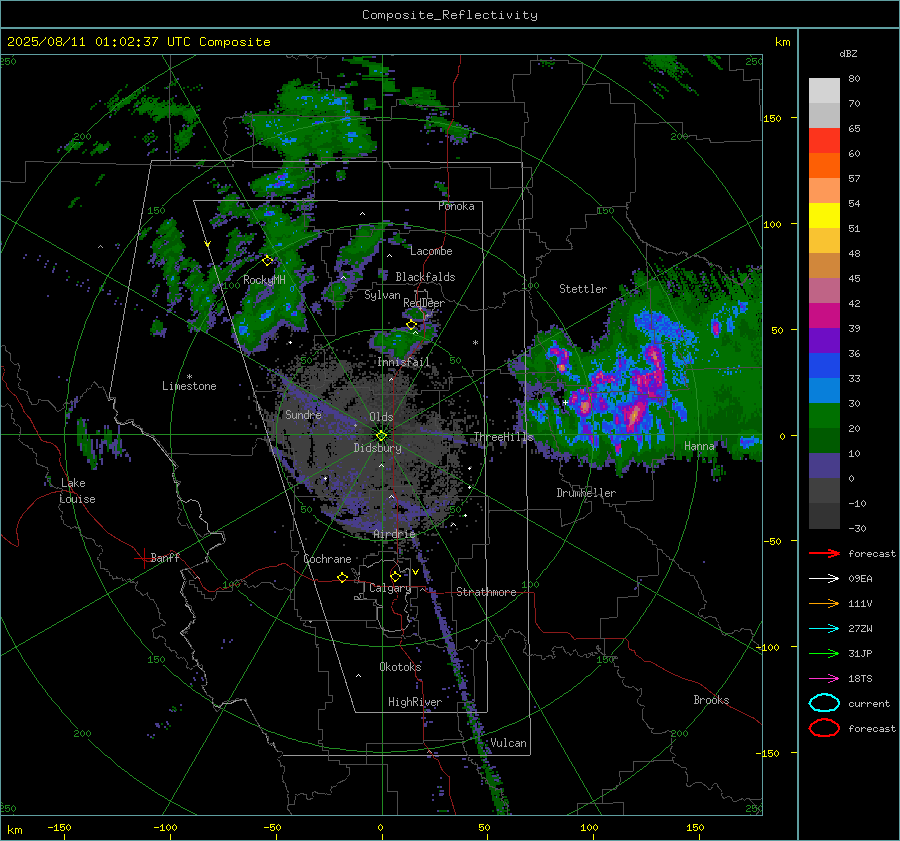Click the yellow diamond marker above Calgary label
This screenshot has height=841, width=900.
pyautogui.click(x=395, y=576)
